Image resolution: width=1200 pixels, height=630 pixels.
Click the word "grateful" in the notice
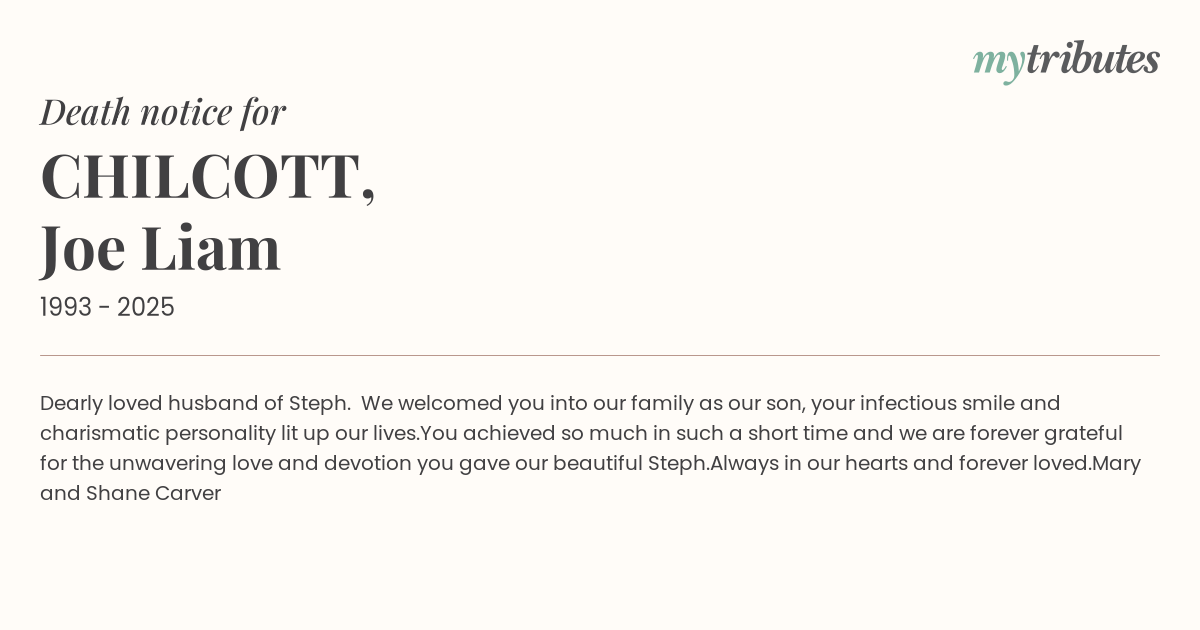tap(1083, 434)
